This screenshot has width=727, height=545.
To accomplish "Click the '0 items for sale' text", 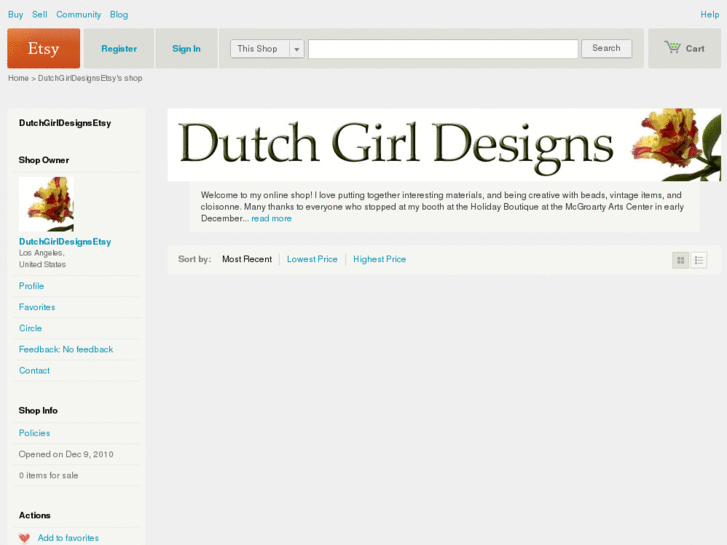I will click(49, 475).
